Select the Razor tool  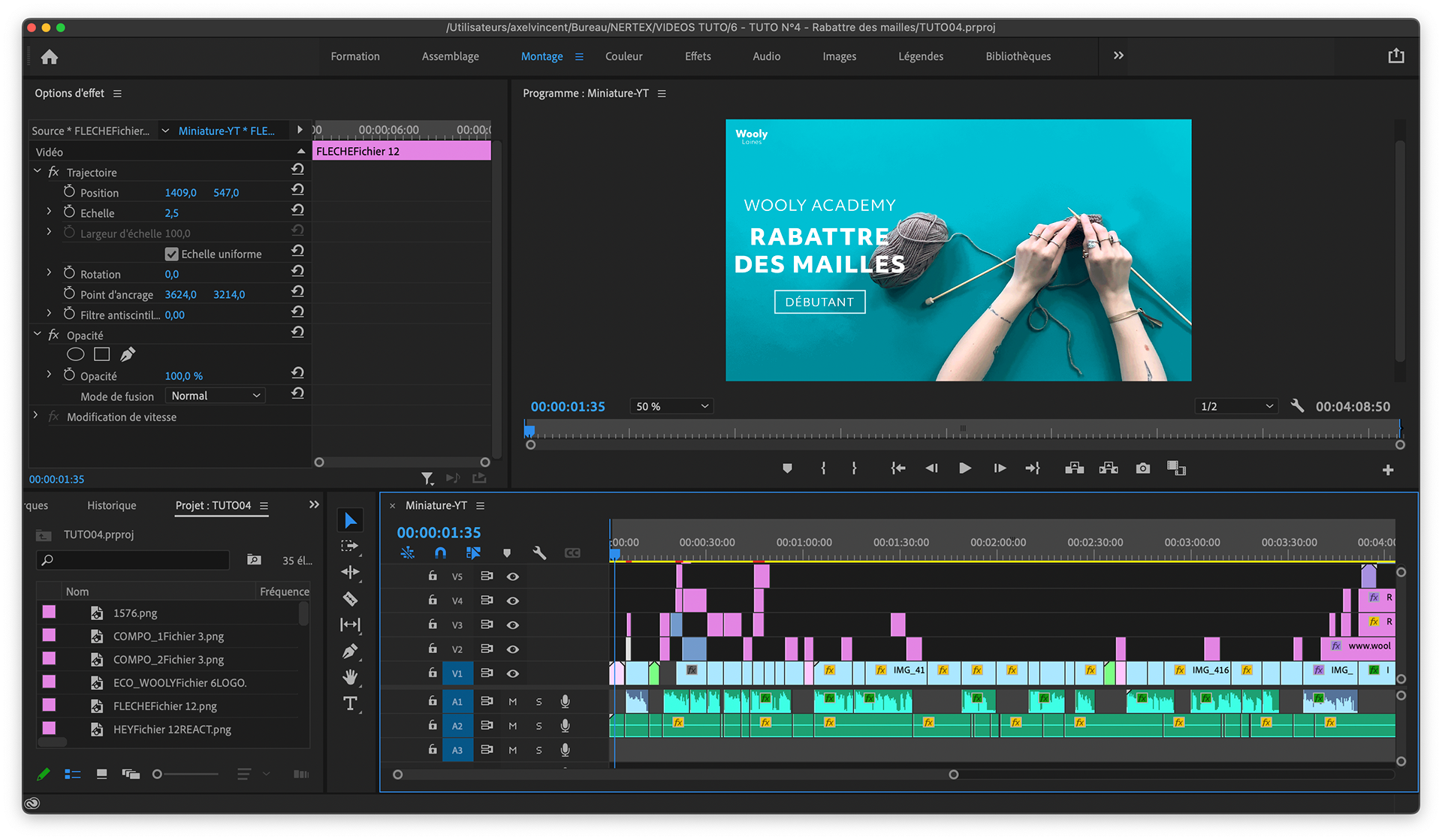350,599
